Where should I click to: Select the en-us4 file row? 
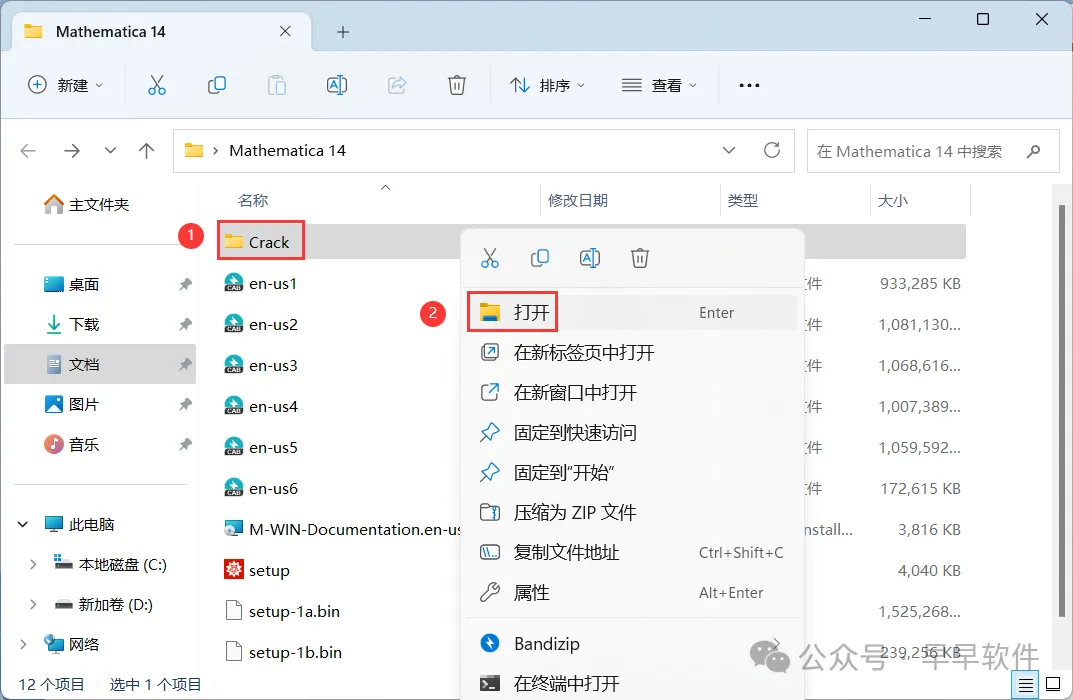[592, 406]
